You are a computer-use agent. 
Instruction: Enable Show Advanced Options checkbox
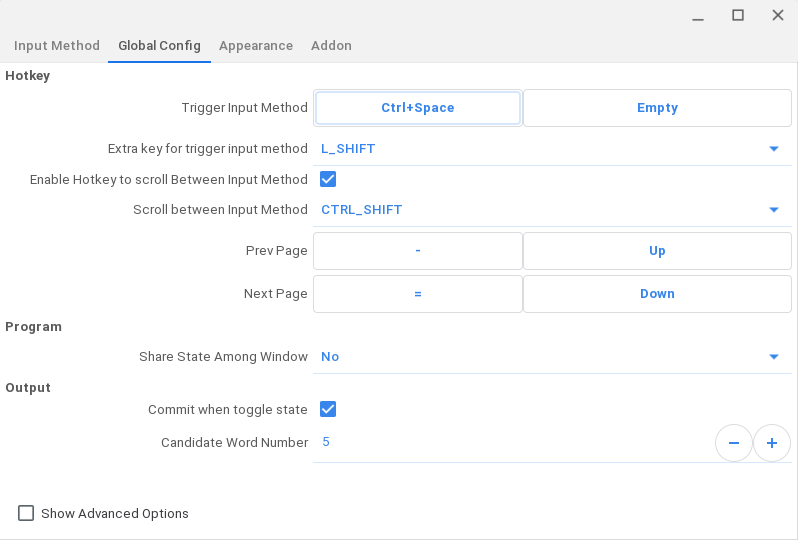pyautogui.click(x=26, y=514)
